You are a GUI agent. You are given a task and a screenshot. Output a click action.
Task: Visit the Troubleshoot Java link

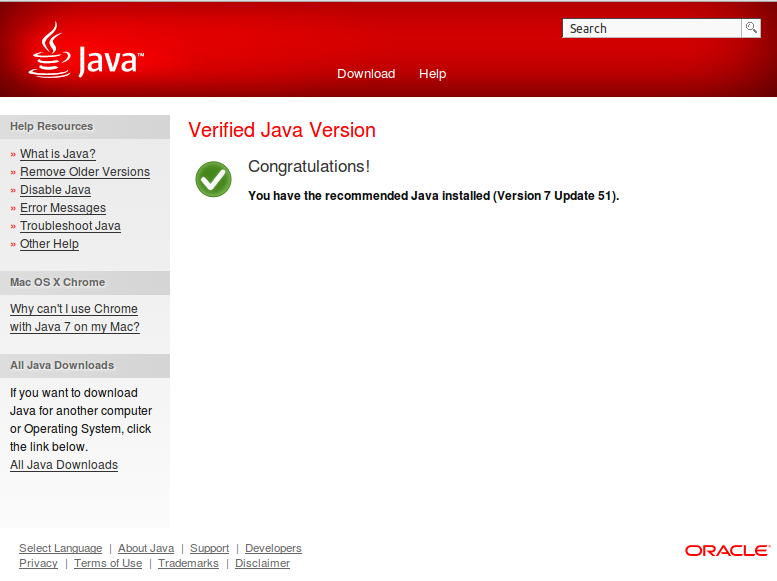coord(70,226)
